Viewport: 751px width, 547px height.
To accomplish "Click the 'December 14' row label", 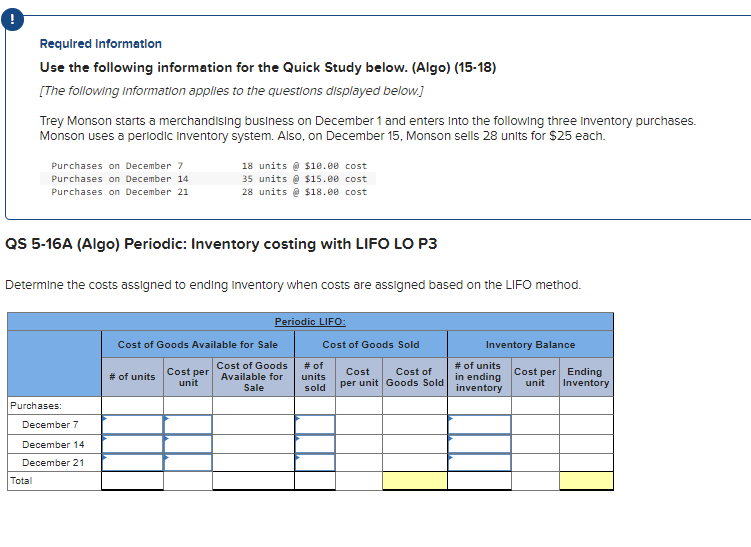I will pos(53,444).
